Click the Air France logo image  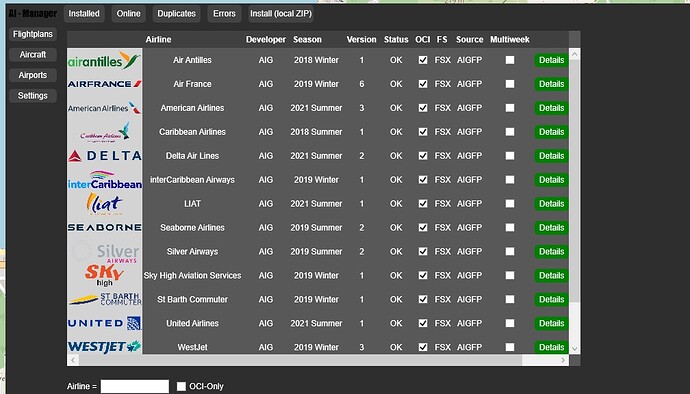click(104, 84)
